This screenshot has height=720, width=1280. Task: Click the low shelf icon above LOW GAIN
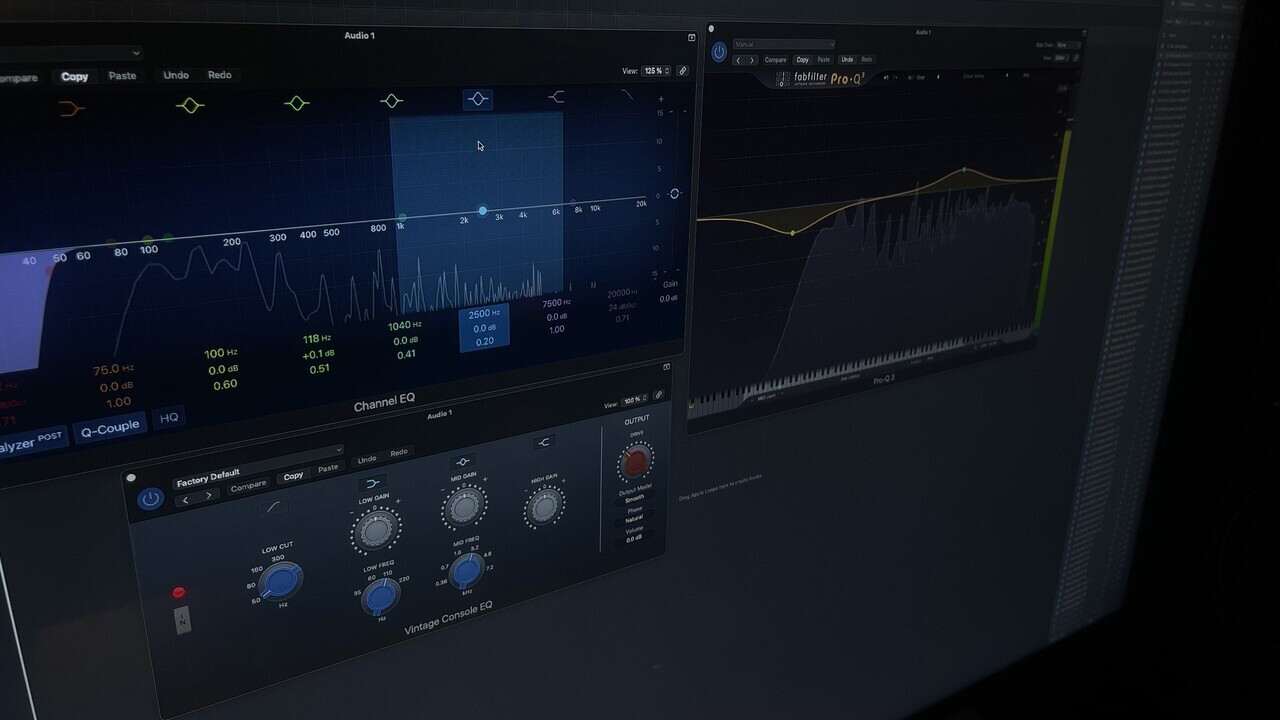372,484
